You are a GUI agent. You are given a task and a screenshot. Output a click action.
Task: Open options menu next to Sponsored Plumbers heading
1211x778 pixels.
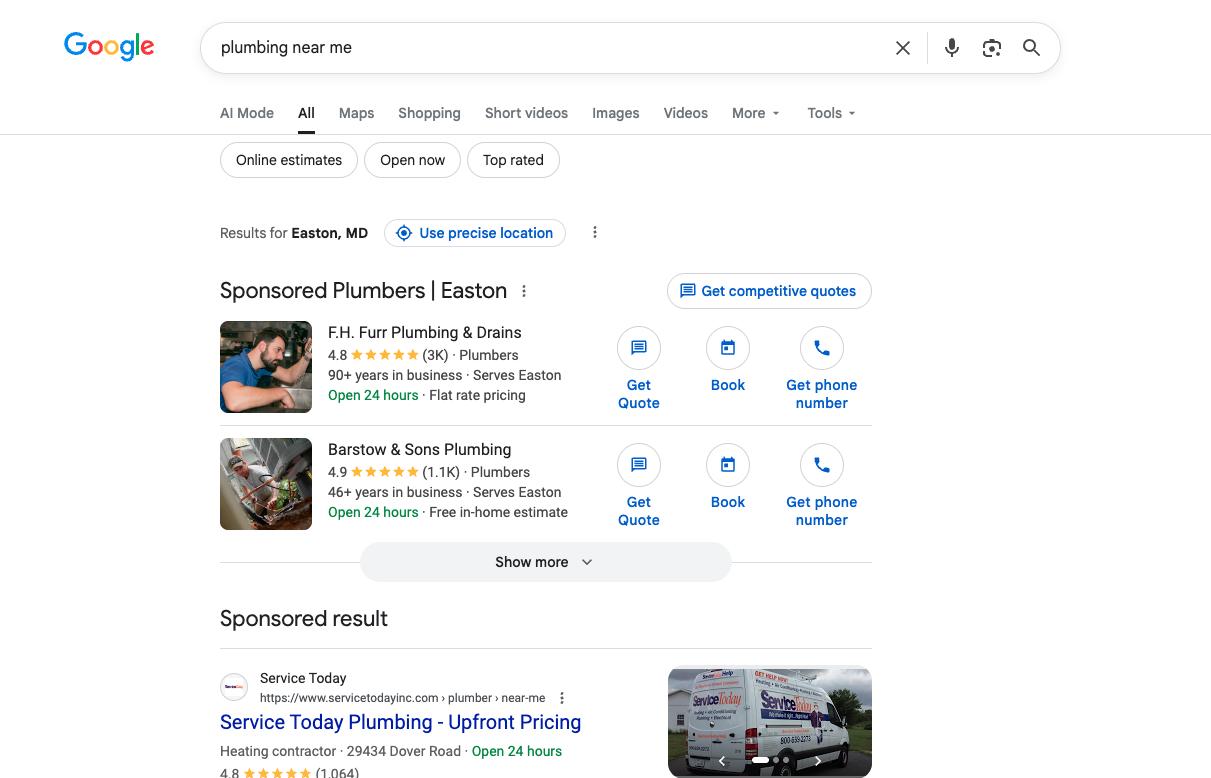tap(524, 291)
